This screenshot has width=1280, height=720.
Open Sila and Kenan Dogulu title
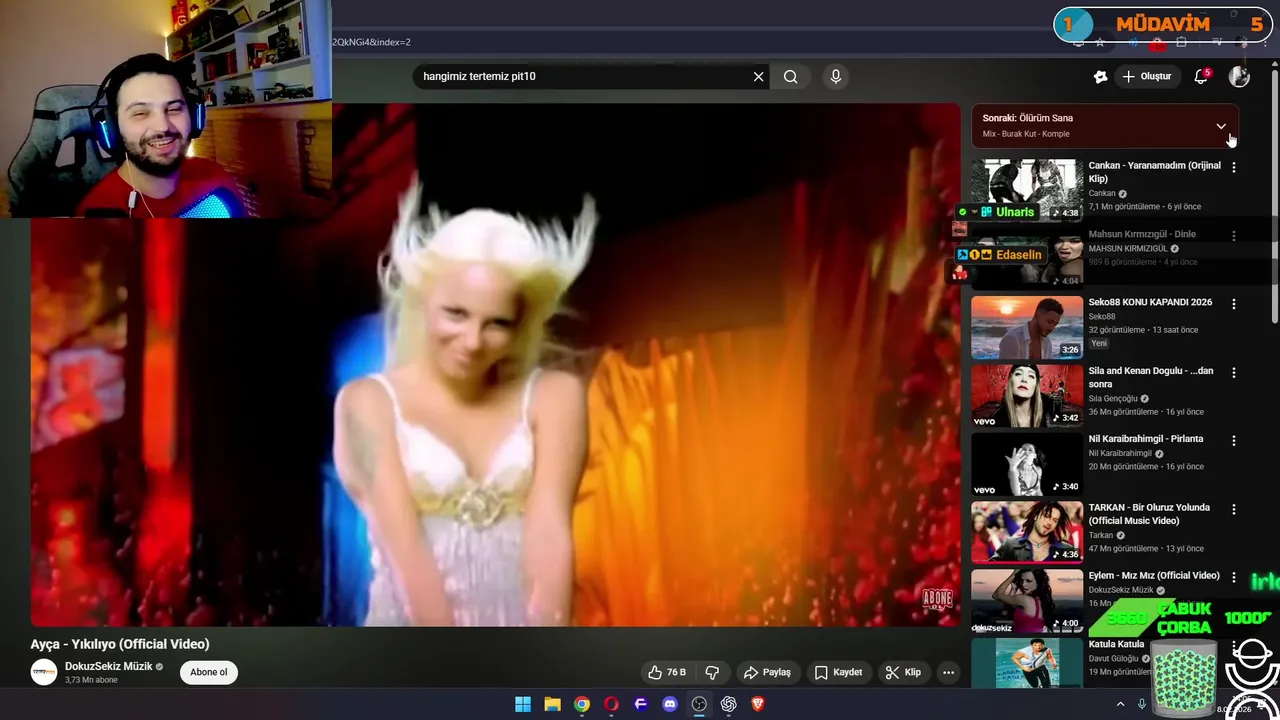point(1151,377)
